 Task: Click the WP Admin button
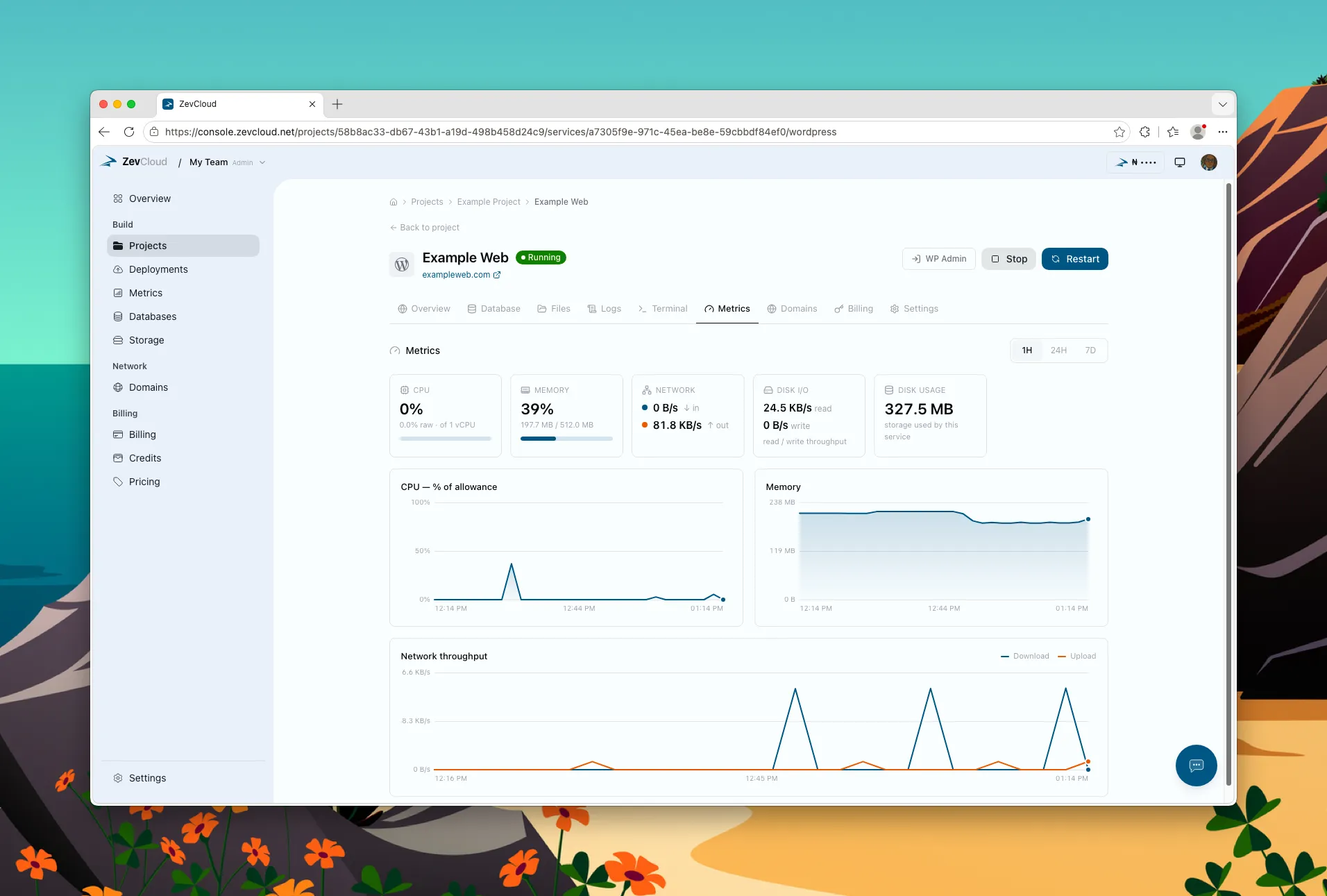(x=939, y=259)
